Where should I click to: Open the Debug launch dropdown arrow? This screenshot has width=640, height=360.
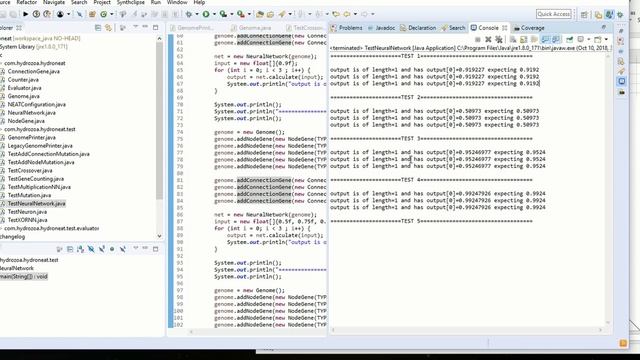[196, 14]
